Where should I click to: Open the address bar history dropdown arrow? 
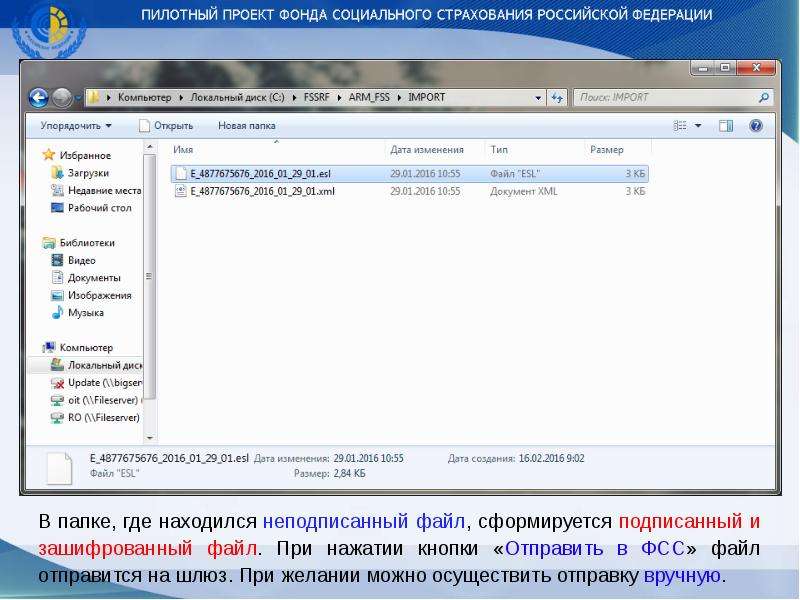click(538, 97)
